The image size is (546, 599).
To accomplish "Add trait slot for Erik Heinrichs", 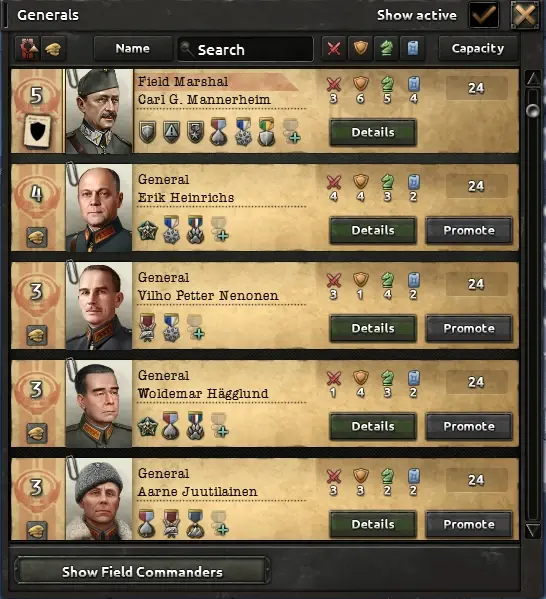I will pos(220,230).
